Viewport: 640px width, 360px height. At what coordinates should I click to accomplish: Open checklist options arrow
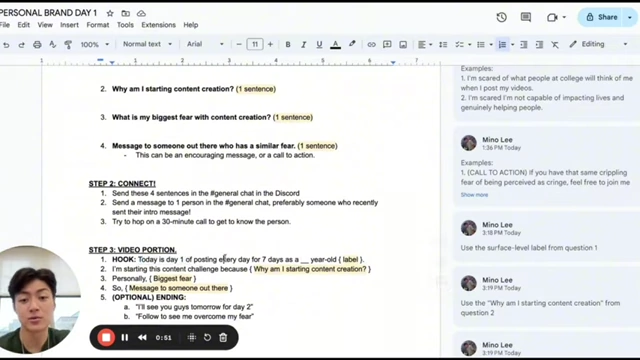coord(469,44)
